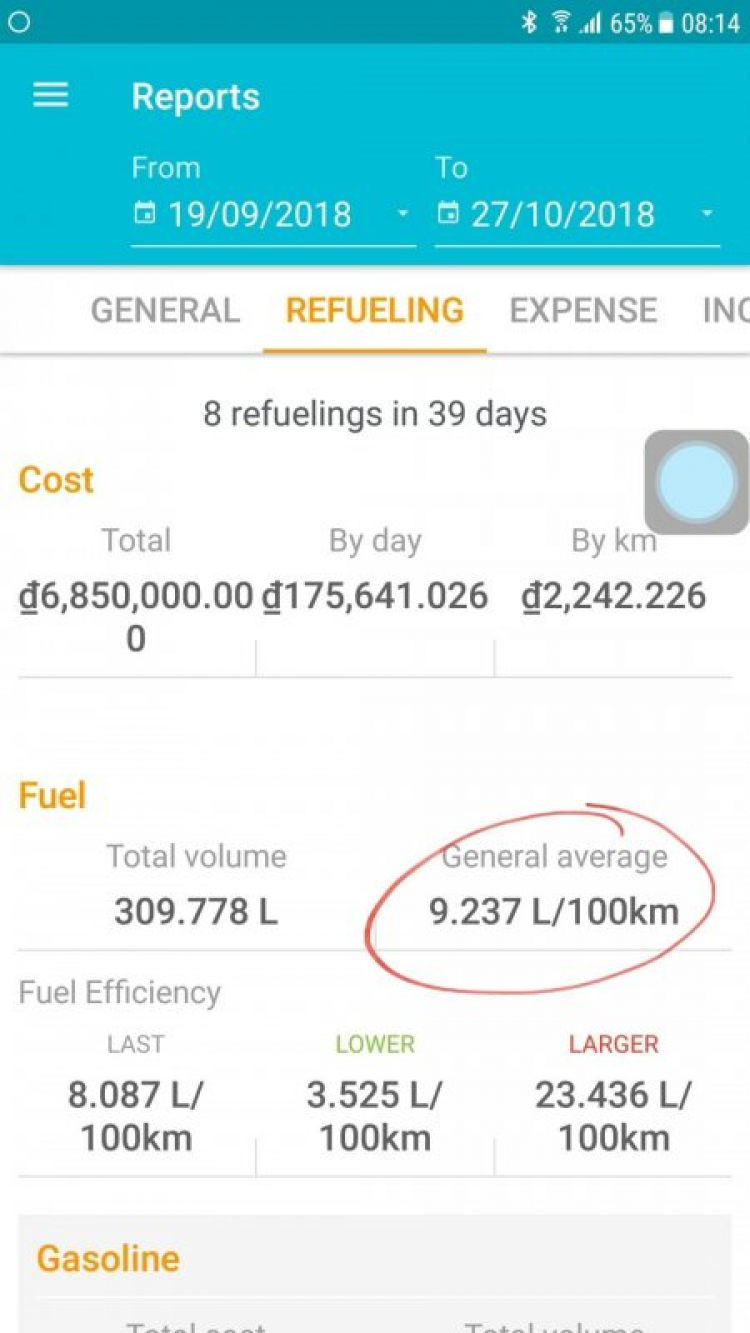The image size is (750, 1333).
Task: Open the 27/10/2018 end date picker
Action: click(577, 215)
